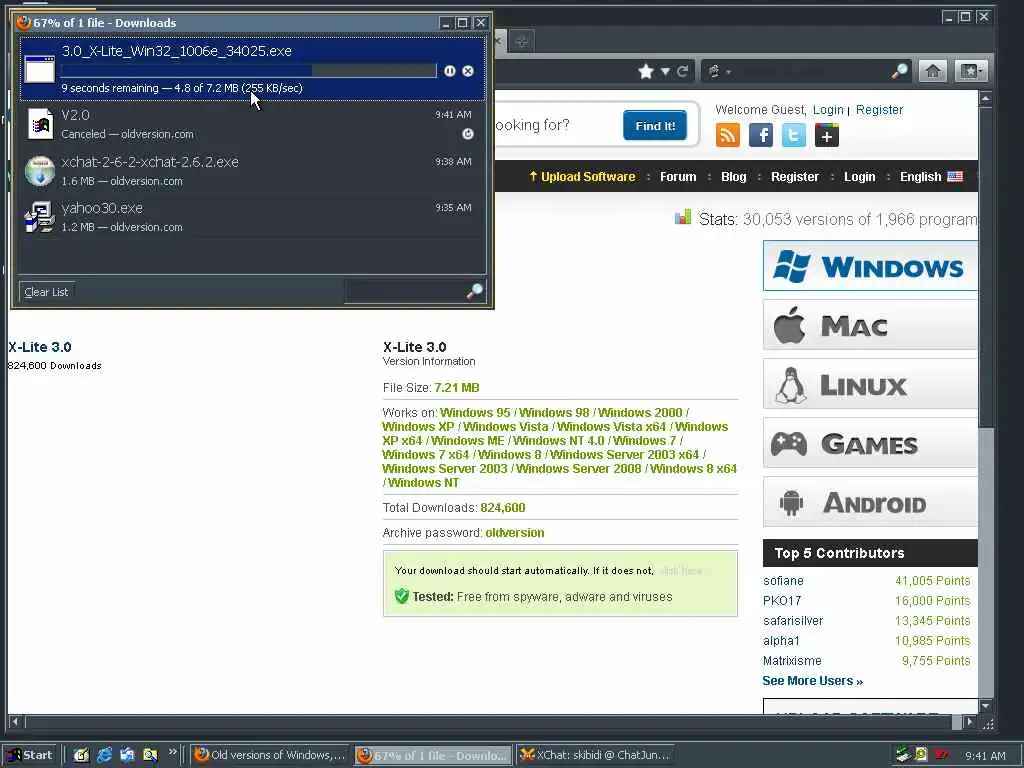Image resolution: width=1024 pixels, height=768 pixels.
Task: Open the bookmarks menu button
Action: click(x=970, y=71)
